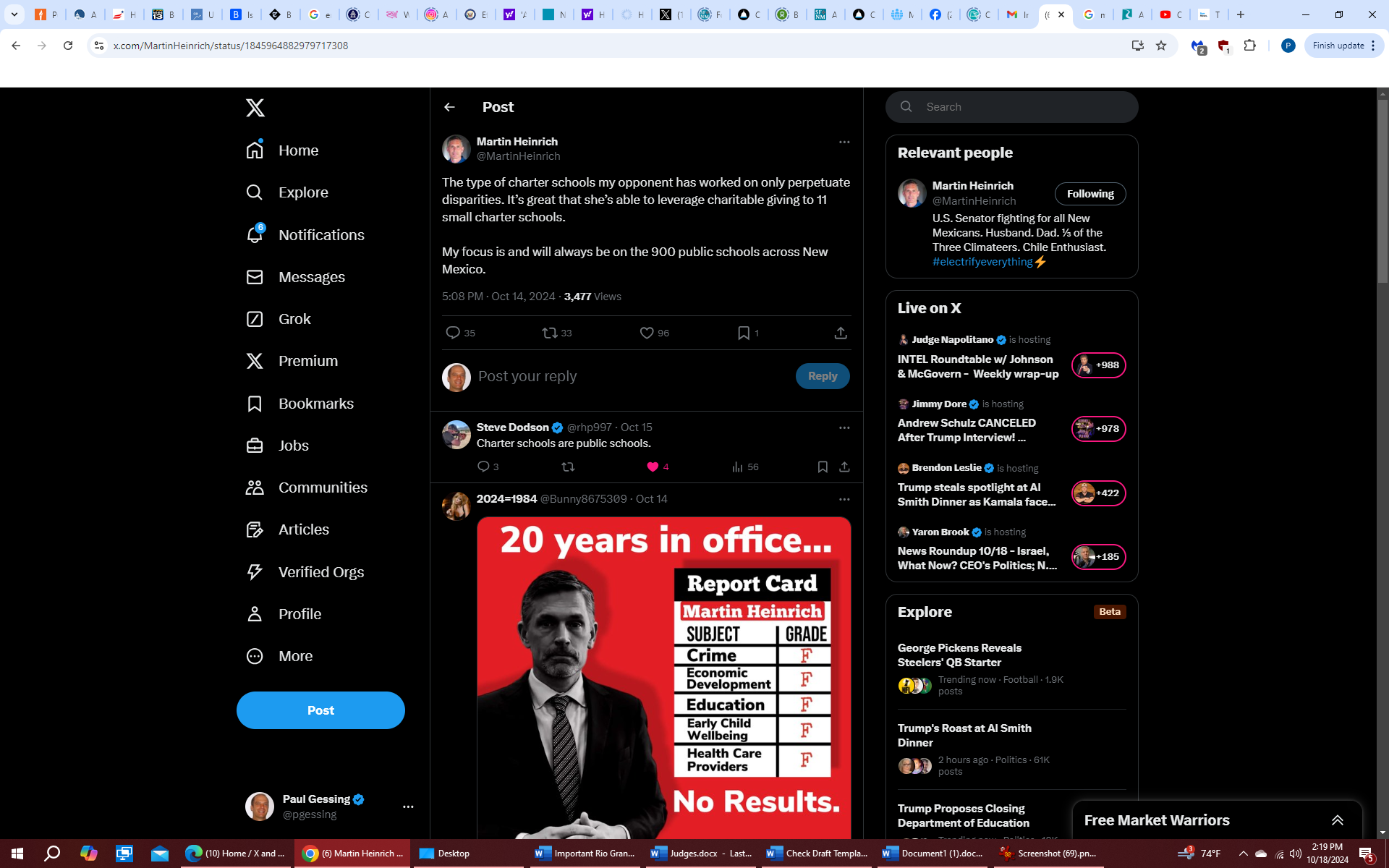Open the reply thread on Martin's post
Screen dimensions: 1389x868
point(453,333)
